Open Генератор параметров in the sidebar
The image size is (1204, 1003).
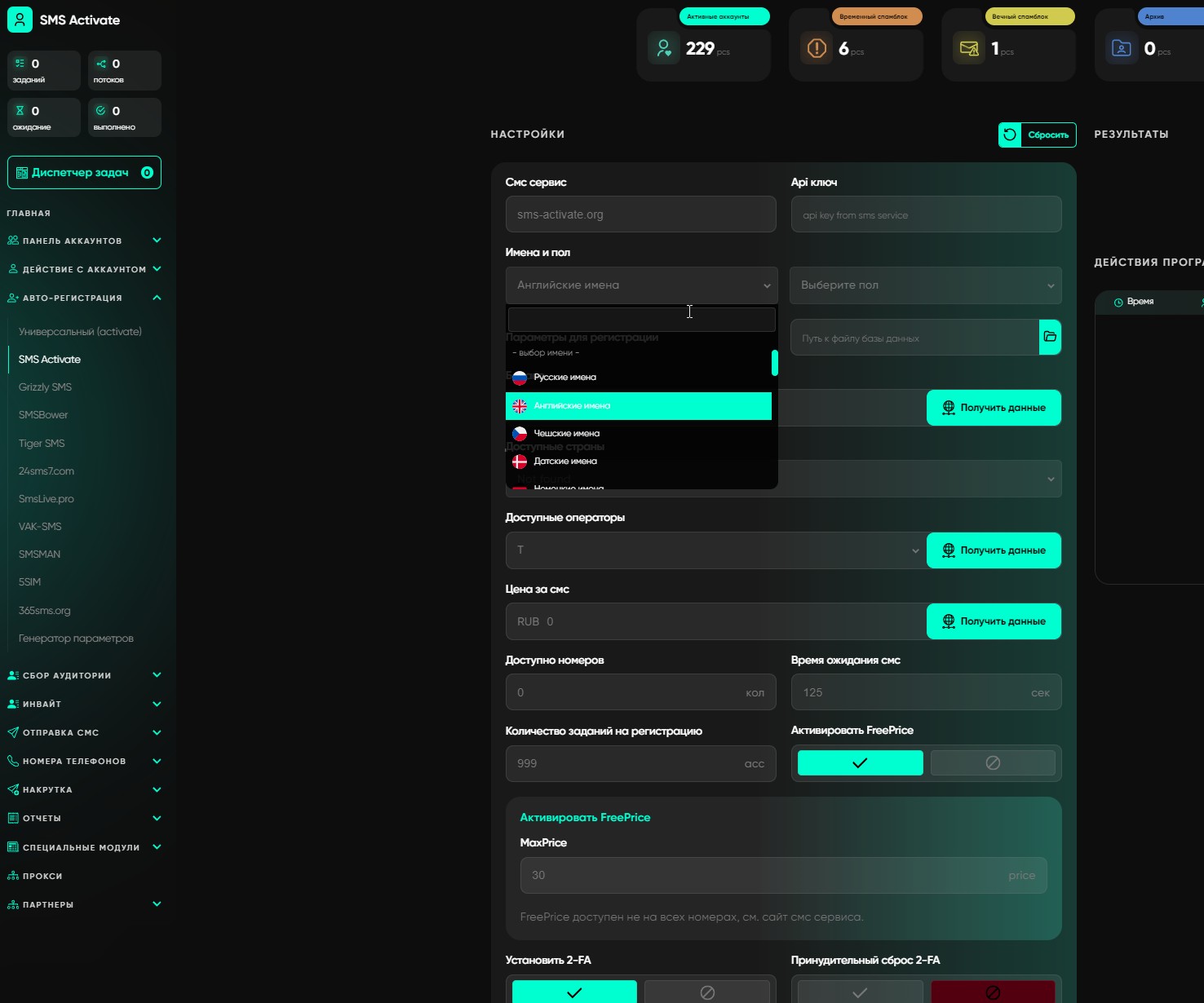click(76, 638)
